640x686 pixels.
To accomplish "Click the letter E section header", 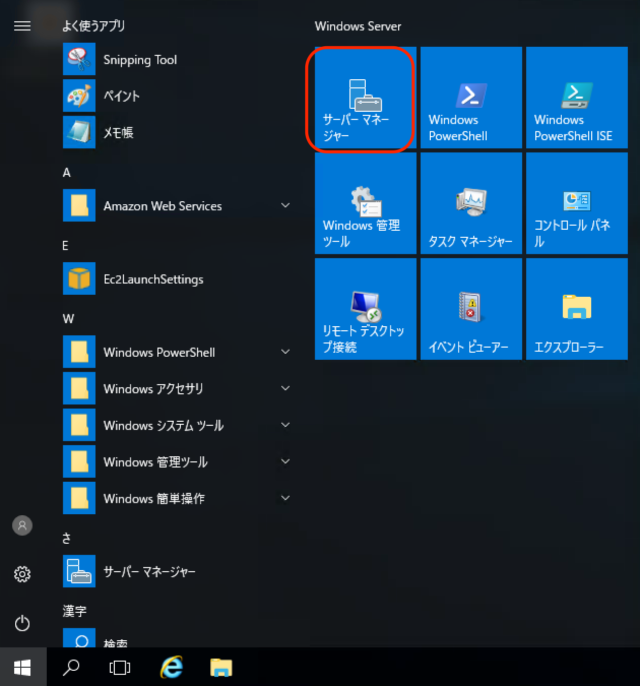I will (x=65, y=246).
